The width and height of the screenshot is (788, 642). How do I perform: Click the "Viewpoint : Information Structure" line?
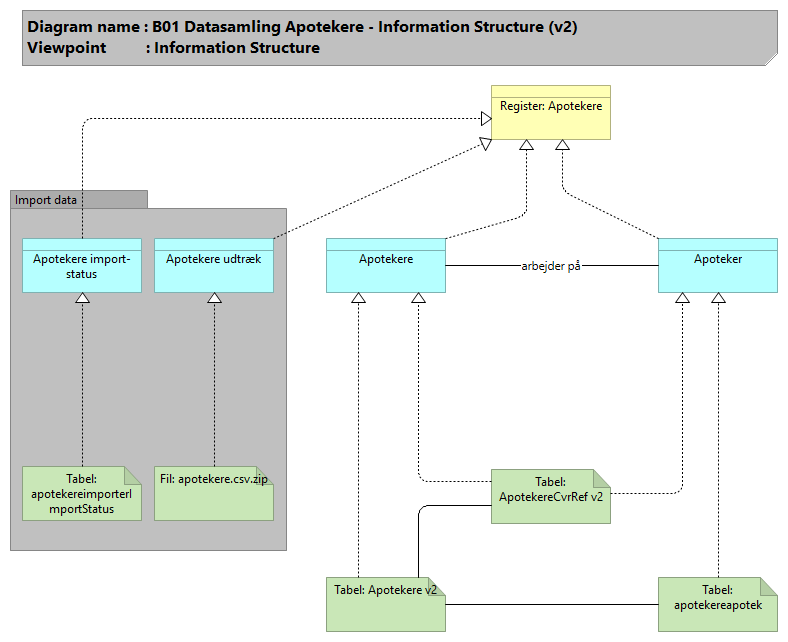176,48
